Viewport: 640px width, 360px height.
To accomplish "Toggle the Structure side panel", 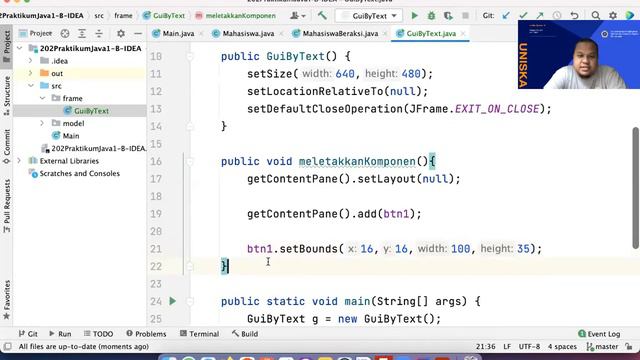I will [7, 96].
